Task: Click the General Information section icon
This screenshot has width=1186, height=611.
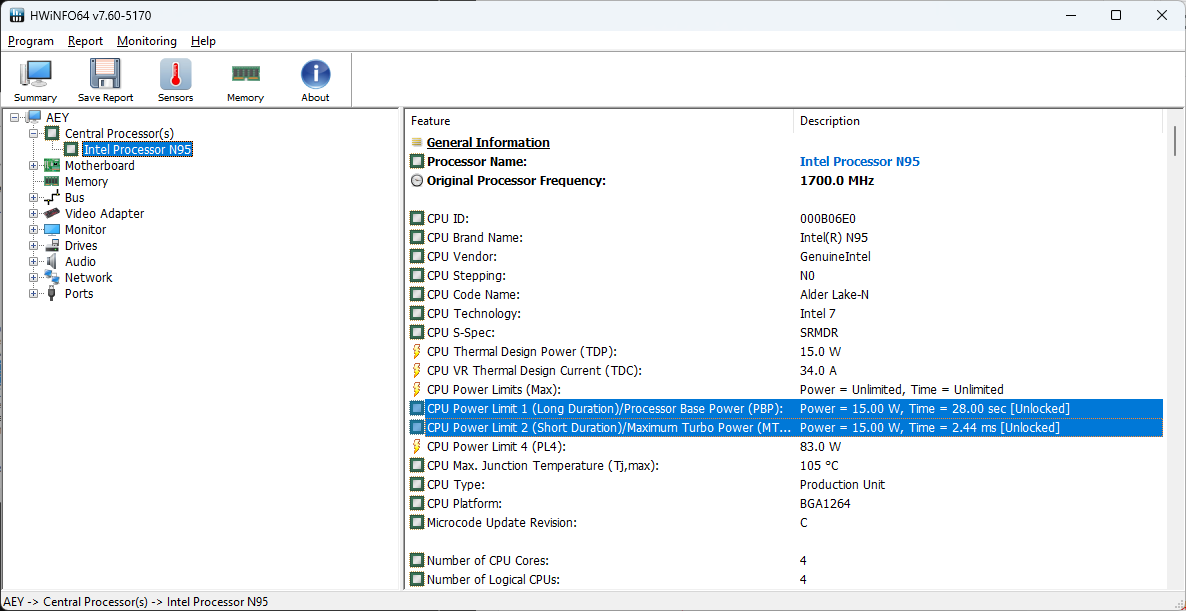Action: click(x=417, y=142)
